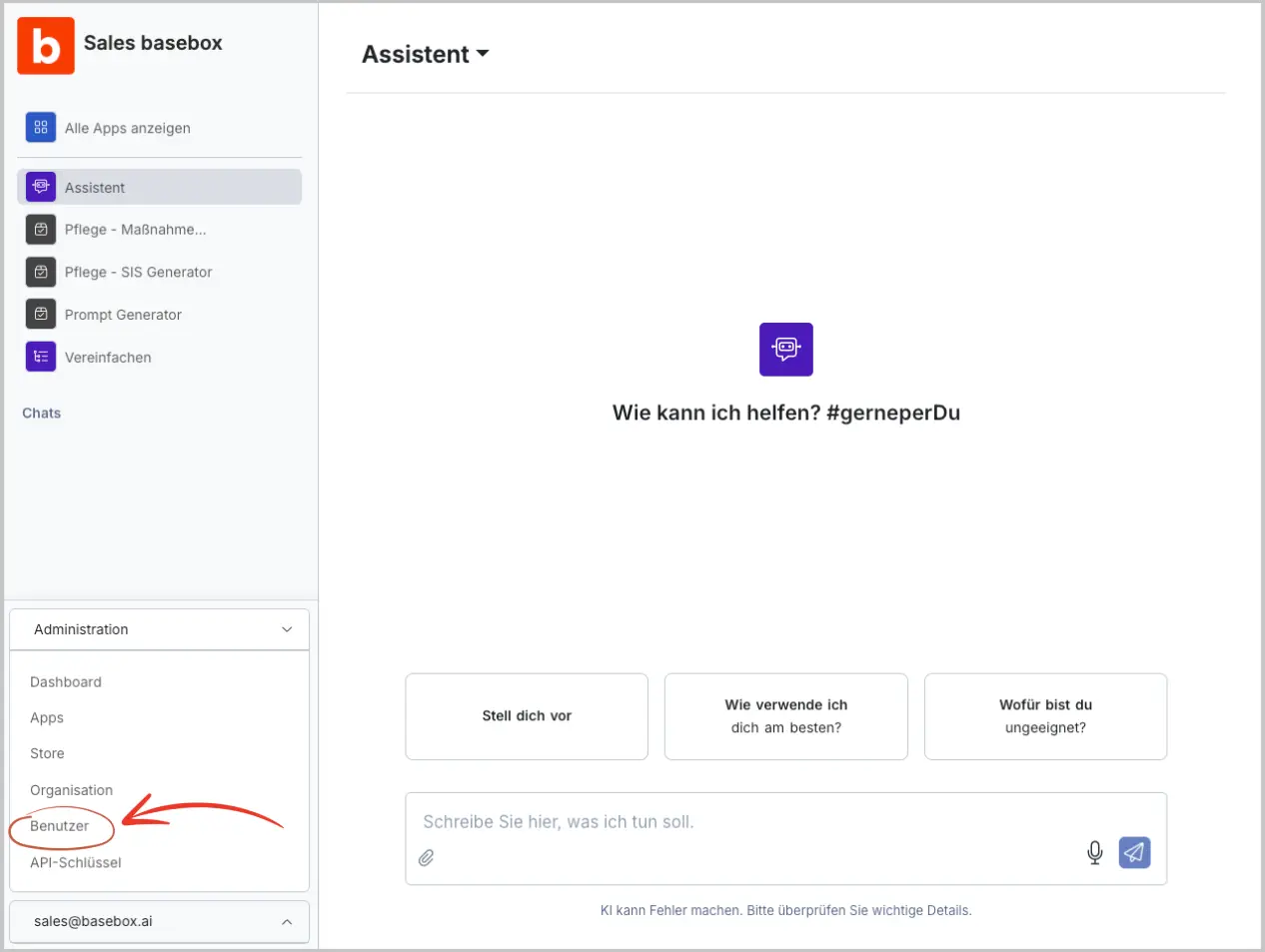This screenshot has height=952, width=1265.
Task: Click the Assistent robot icon in sidebar
Action: pos(41,187)
